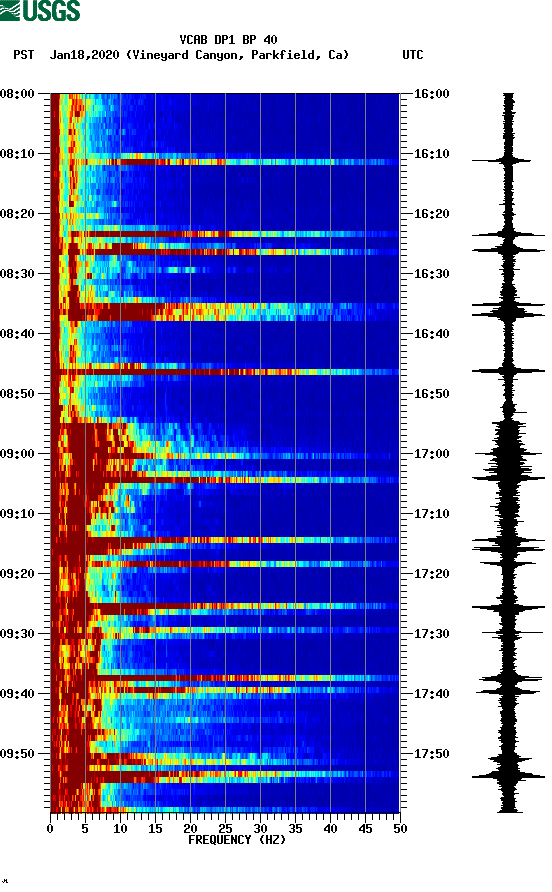Click the 0 Hz frequency axis label
Screen dimensions: 552x892
pos(50,829)
